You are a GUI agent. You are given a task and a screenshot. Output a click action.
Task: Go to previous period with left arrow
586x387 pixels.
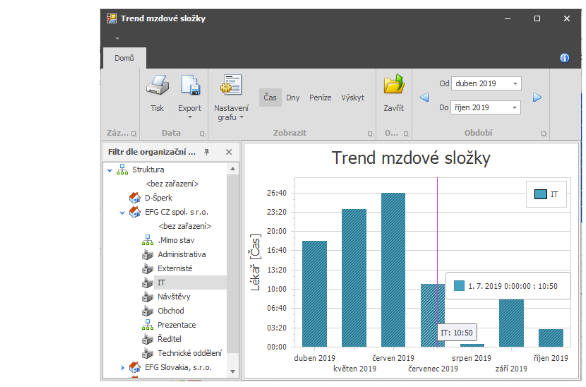pos(424,97)
